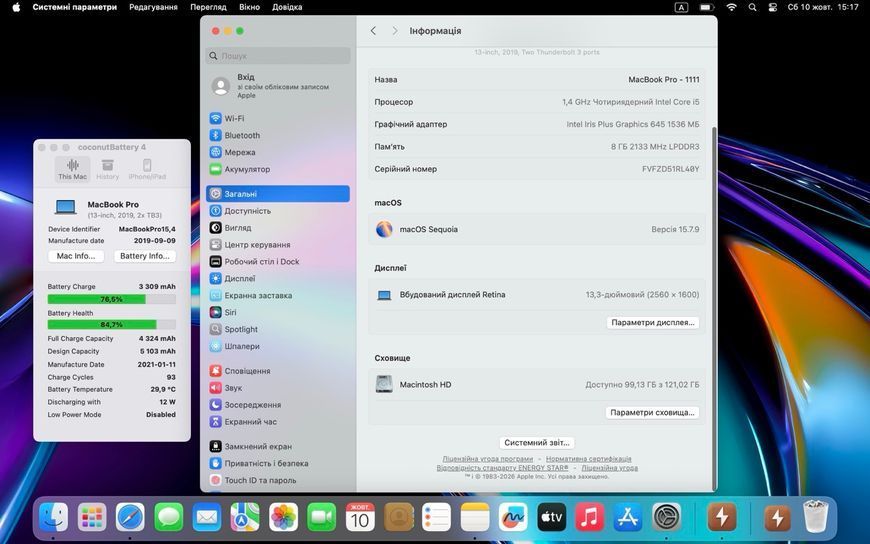Switch to iPhone/iPad tab in coconutBattery
The image size is (870, 544).
(x=147, y=169)
